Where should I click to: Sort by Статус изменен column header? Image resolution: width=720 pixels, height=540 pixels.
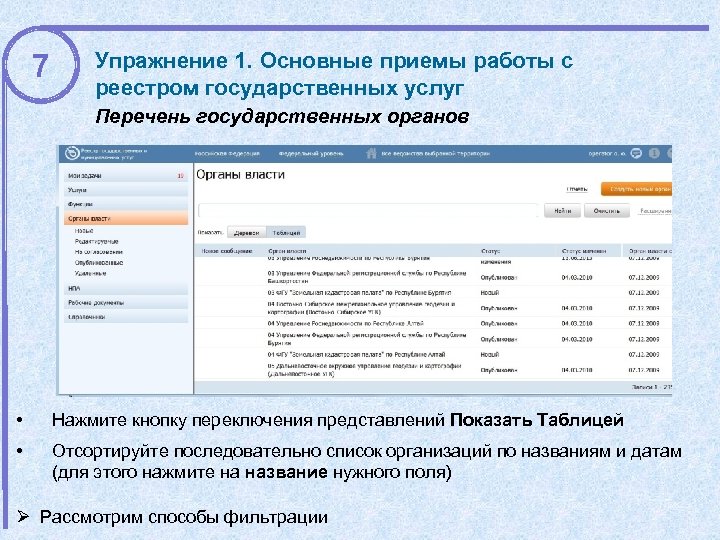(x=584, y=251)
